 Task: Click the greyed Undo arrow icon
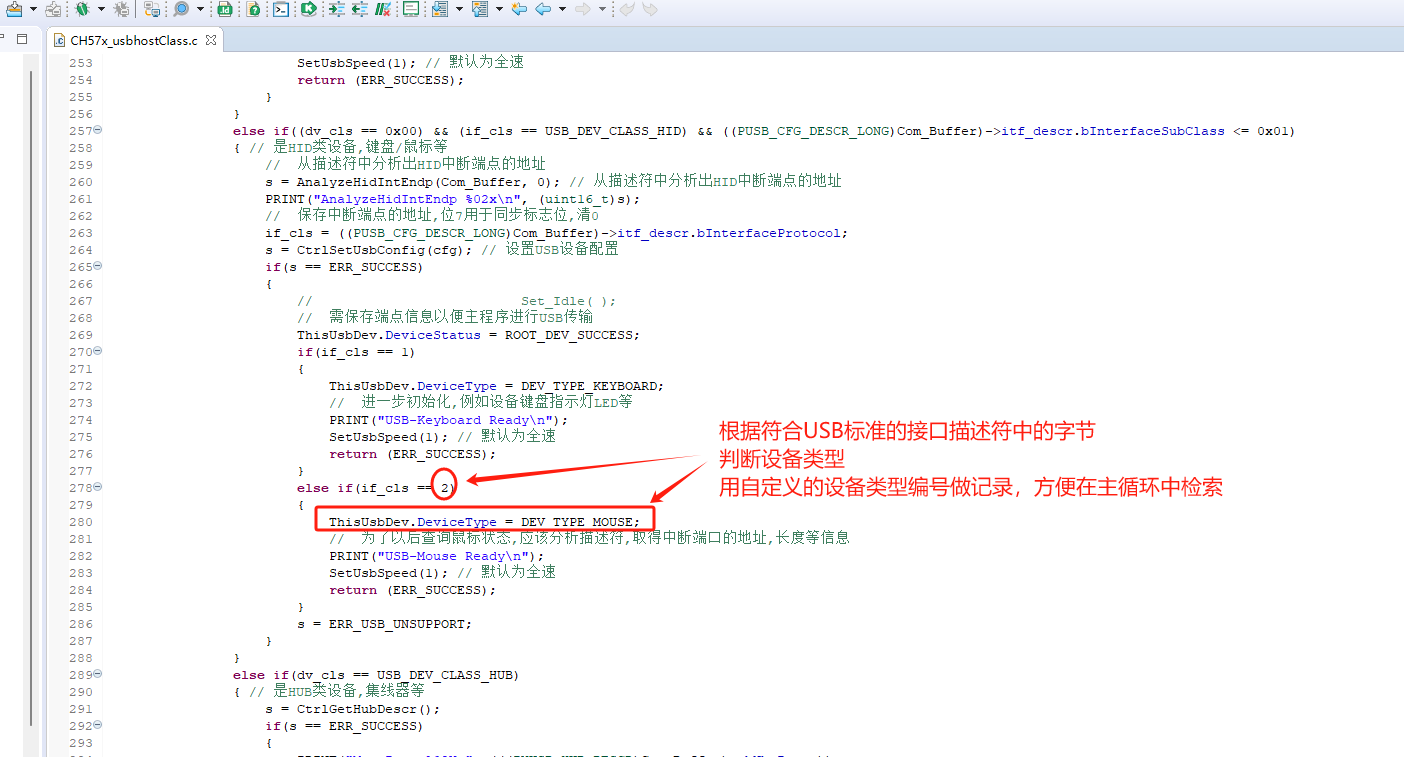[x=627, y=9]
